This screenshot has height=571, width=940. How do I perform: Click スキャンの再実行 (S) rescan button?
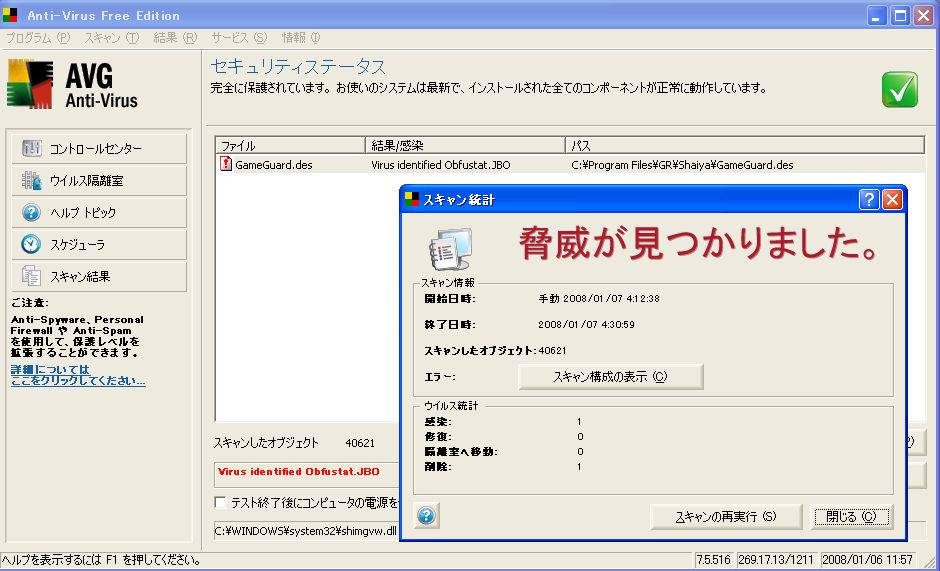(x=726, y=516)
